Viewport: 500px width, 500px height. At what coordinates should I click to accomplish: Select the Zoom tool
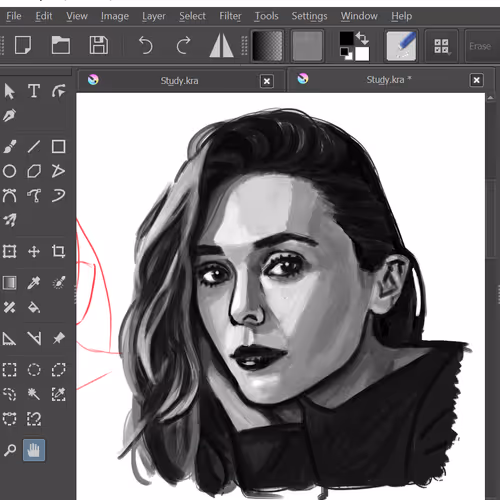point(10,450)
